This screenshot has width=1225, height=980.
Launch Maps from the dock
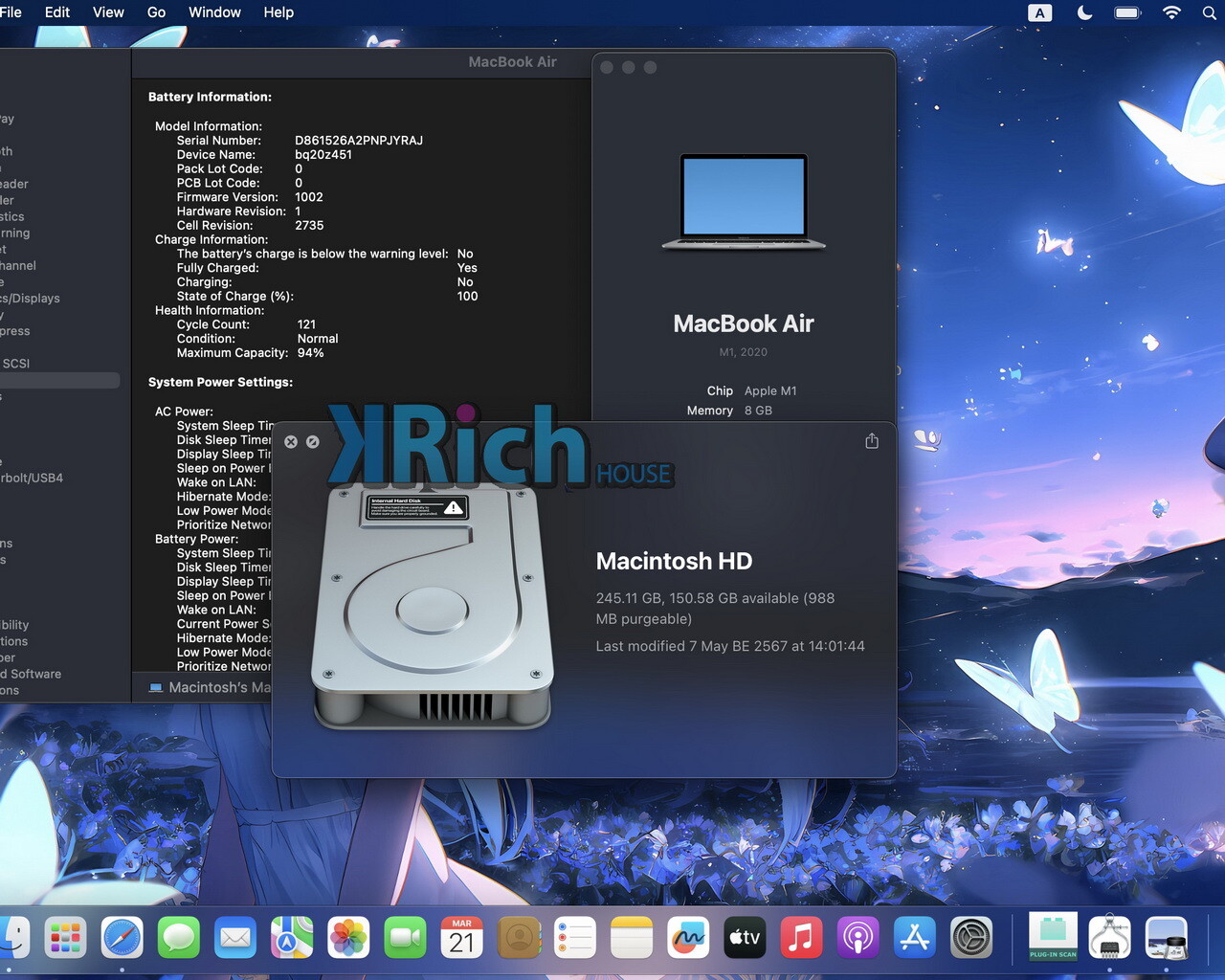pos(292,938)
